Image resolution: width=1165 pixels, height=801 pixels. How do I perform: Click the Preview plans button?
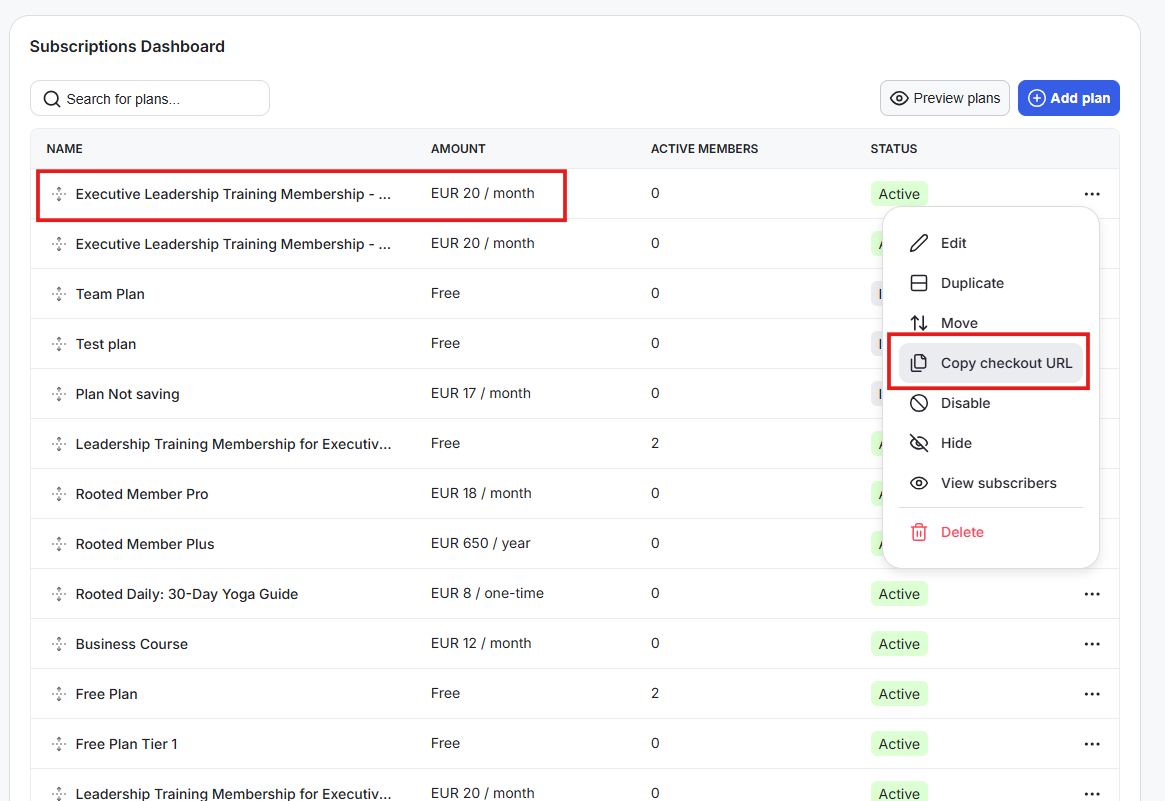coord(944,98)
